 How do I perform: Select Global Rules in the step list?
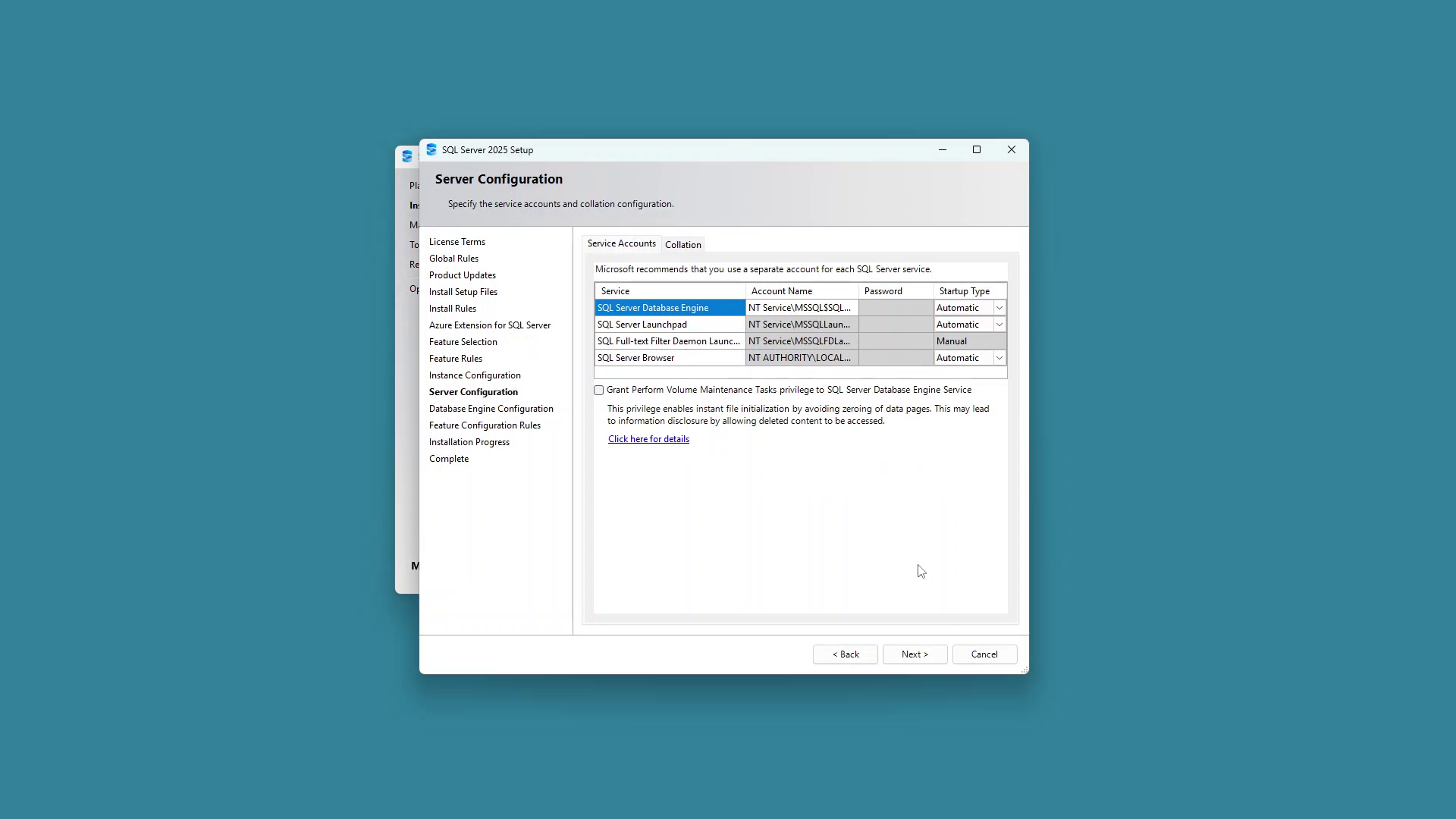coord(453,259)
